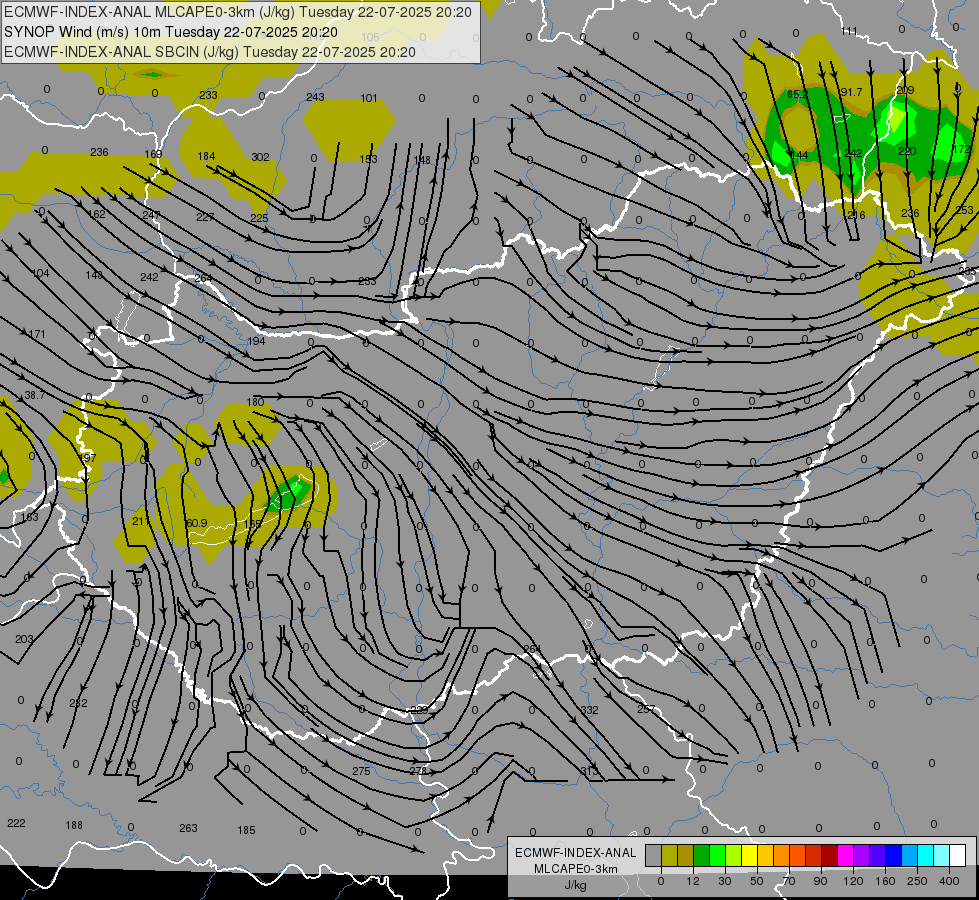Click the ECMWF-INDEX-ANAL SBCIN title line
This screenshot has height=900, width=979.
click(210, 52)
